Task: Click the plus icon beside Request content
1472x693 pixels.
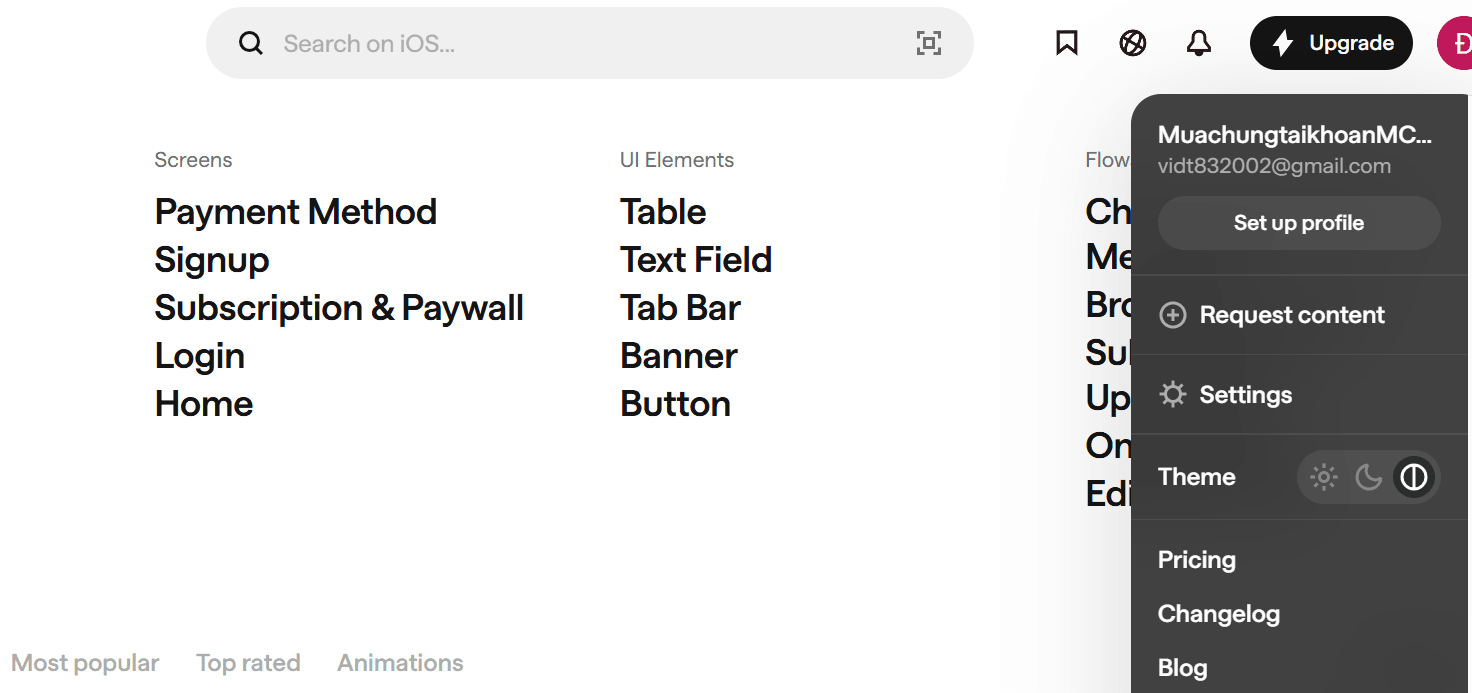Action: coord(1172,315)
